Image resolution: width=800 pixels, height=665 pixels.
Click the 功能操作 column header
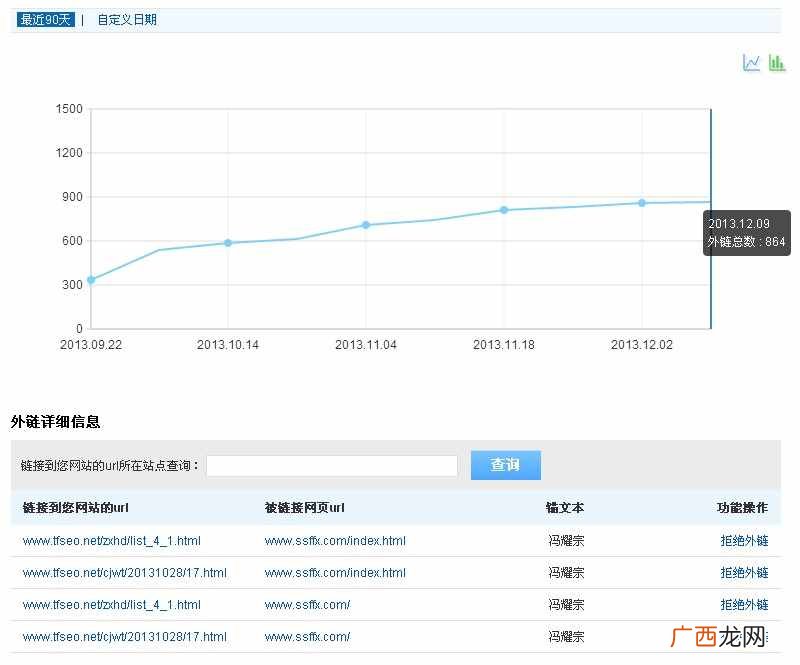(742, 508)
